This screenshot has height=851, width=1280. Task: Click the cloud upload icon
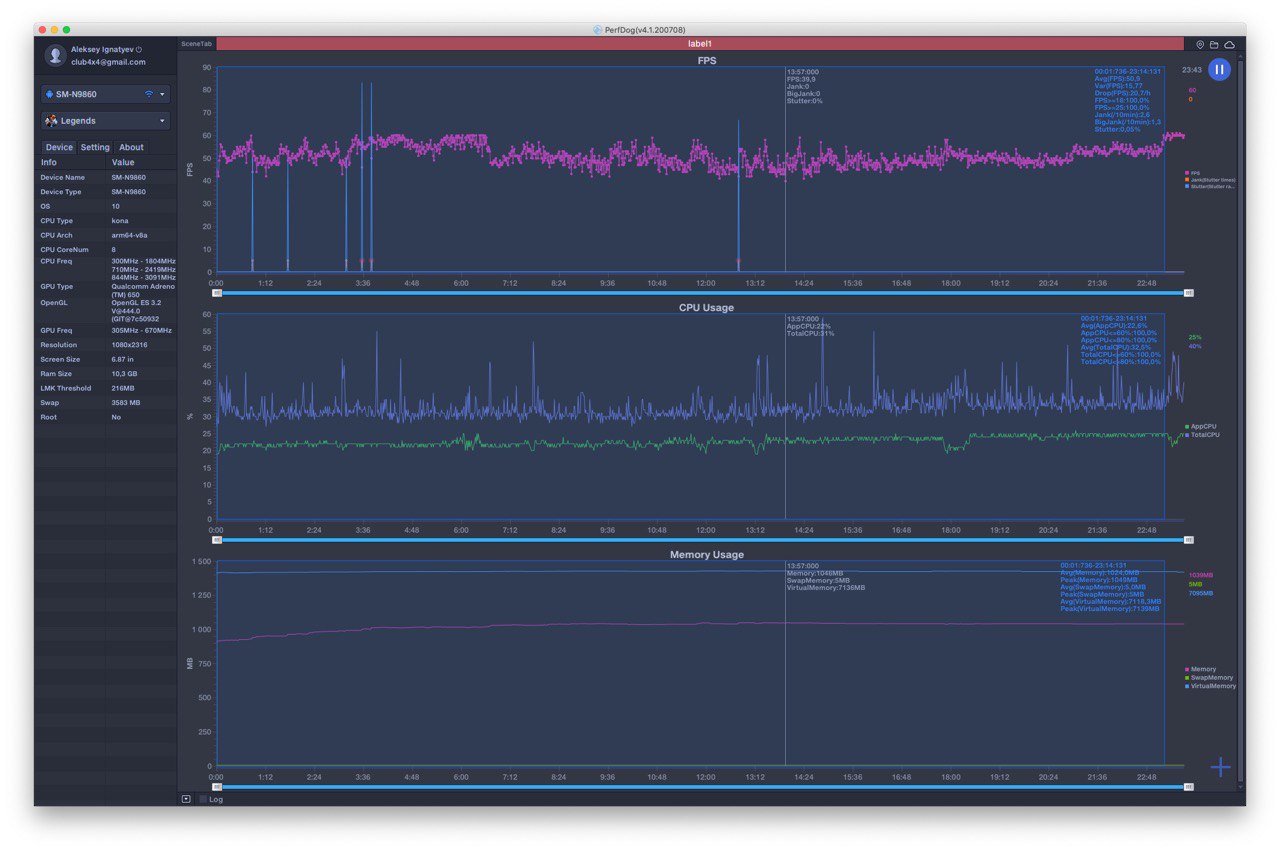coord(1229,45)
